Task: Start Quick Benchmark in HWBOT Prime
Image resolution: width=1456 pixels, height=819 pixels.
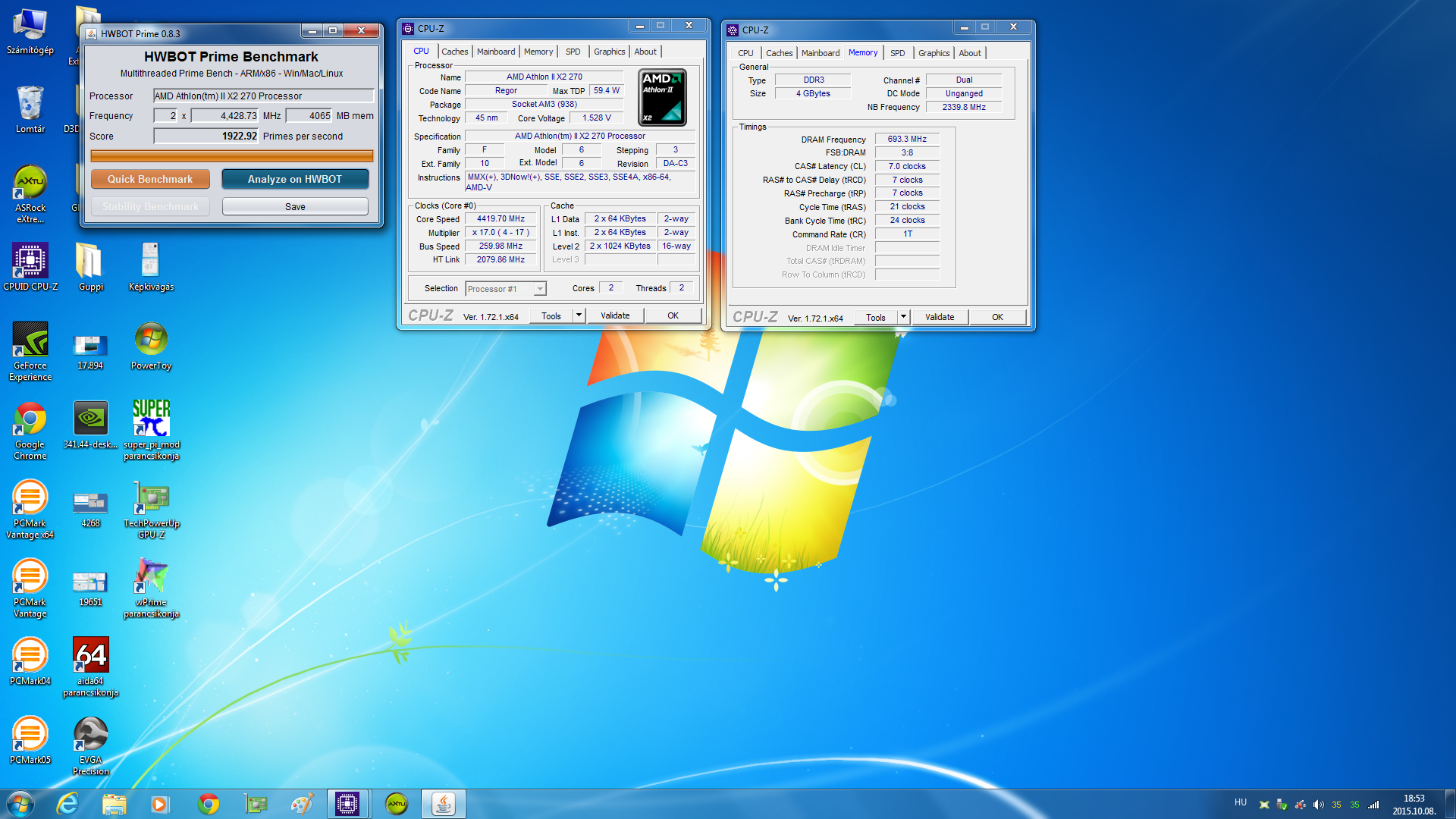Action: point(150,179)
